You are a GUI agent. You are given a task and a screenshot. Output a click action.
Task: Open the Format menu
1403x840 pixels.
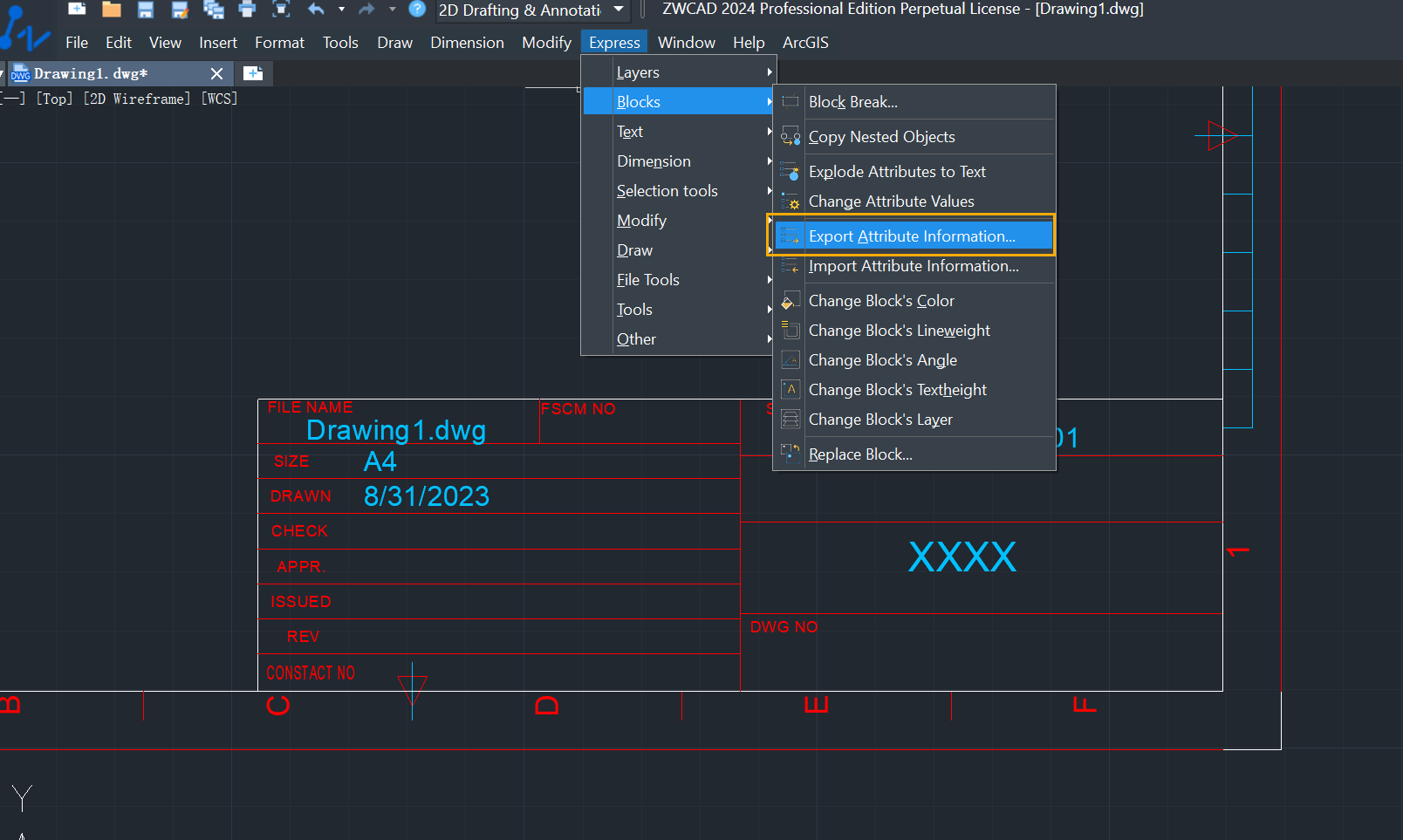point(279,43)
